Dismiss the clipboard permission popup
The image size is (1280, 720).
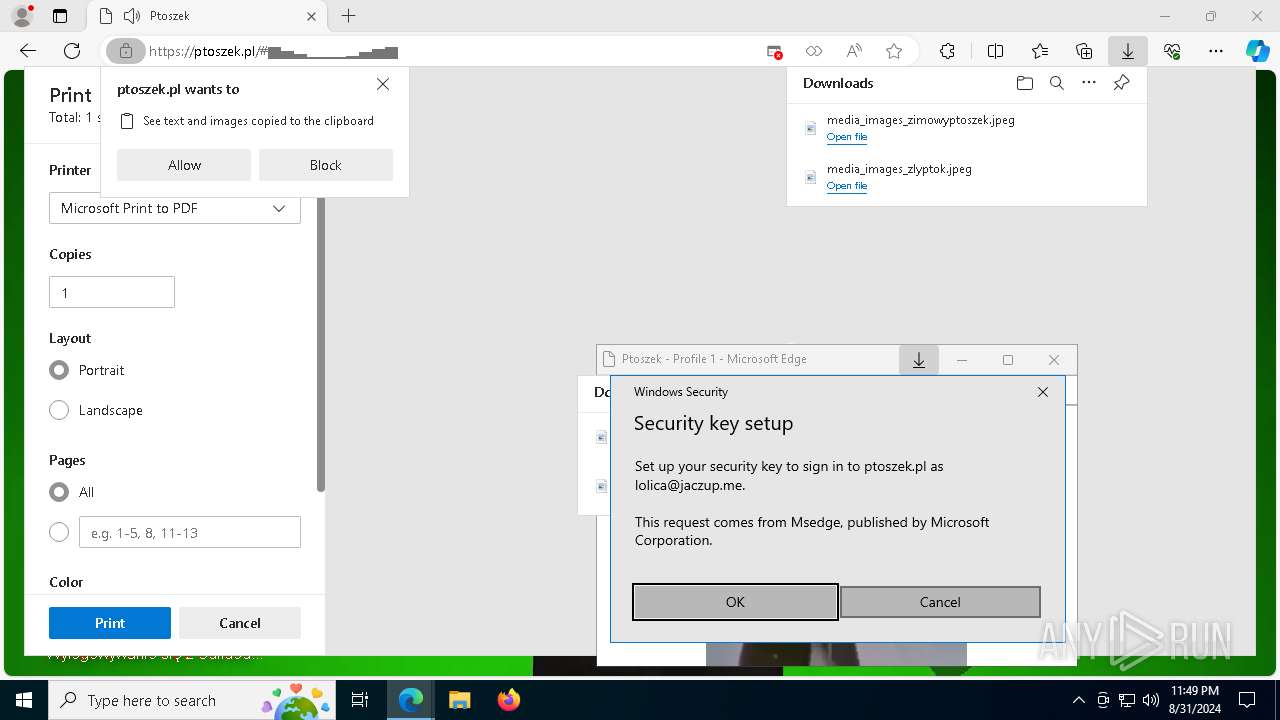click(383, 85)
